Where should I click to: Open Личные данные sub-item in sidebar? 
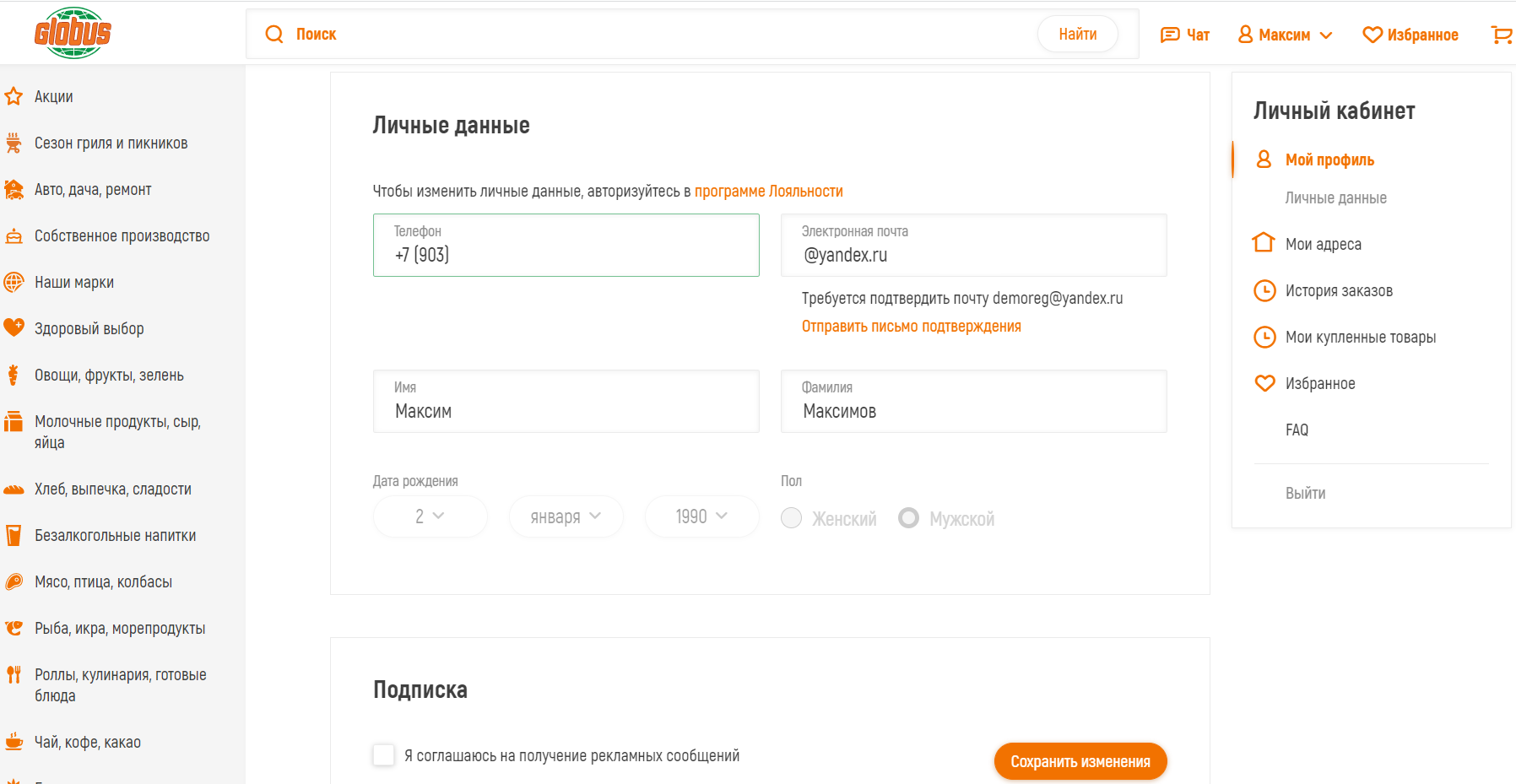[1335, 197]
